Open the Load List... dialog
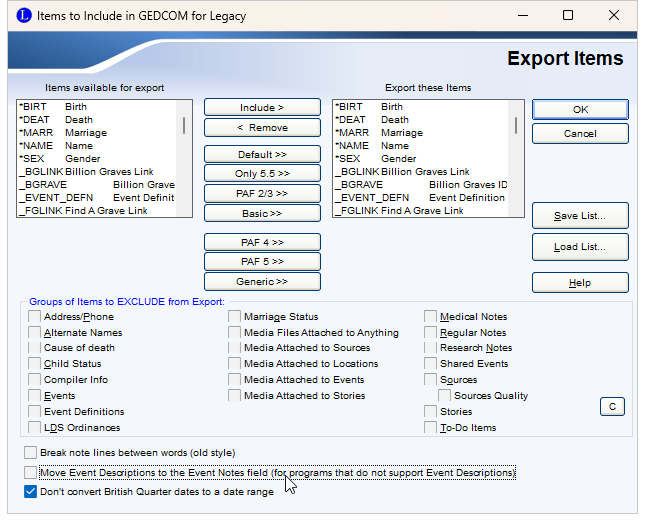The image size is (645, 521). (580, 247)
